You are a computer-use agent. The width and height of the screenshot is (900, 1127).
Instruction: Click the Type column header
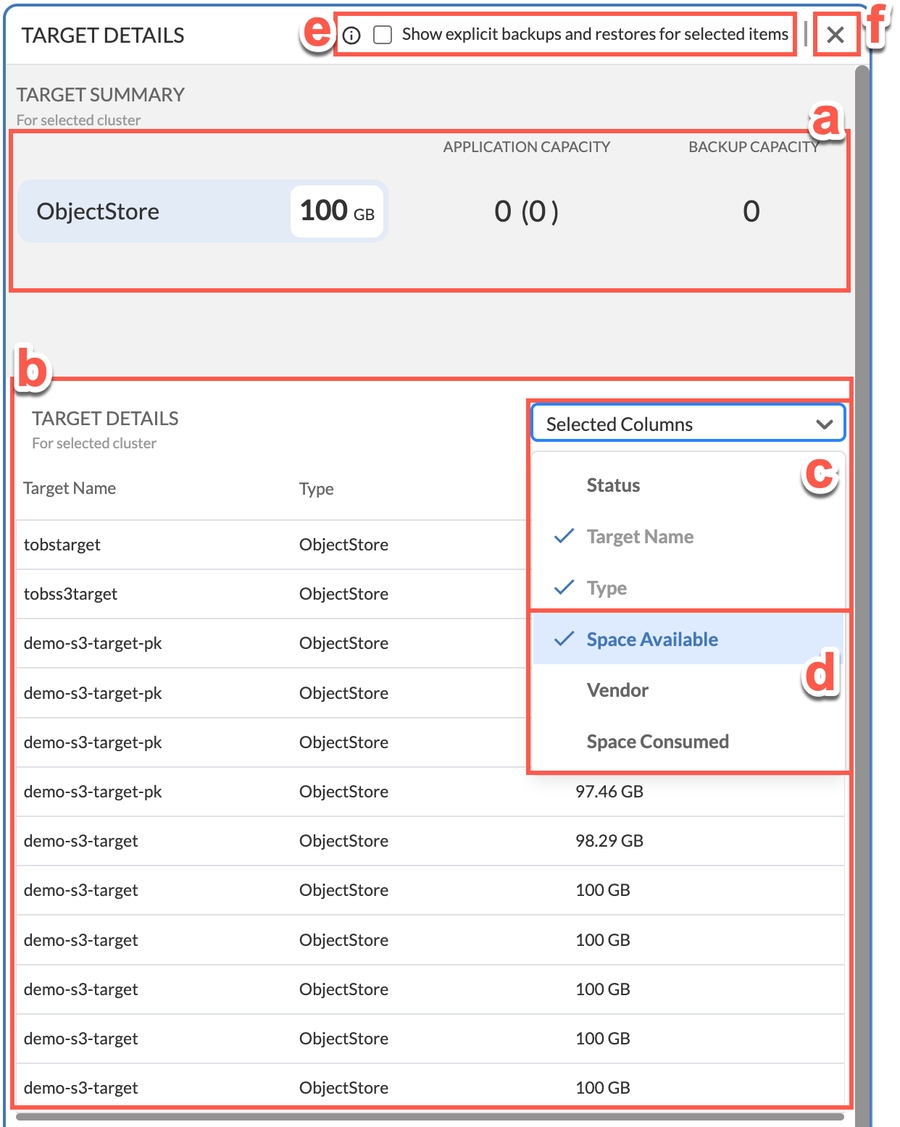click(x=316, y=489)
